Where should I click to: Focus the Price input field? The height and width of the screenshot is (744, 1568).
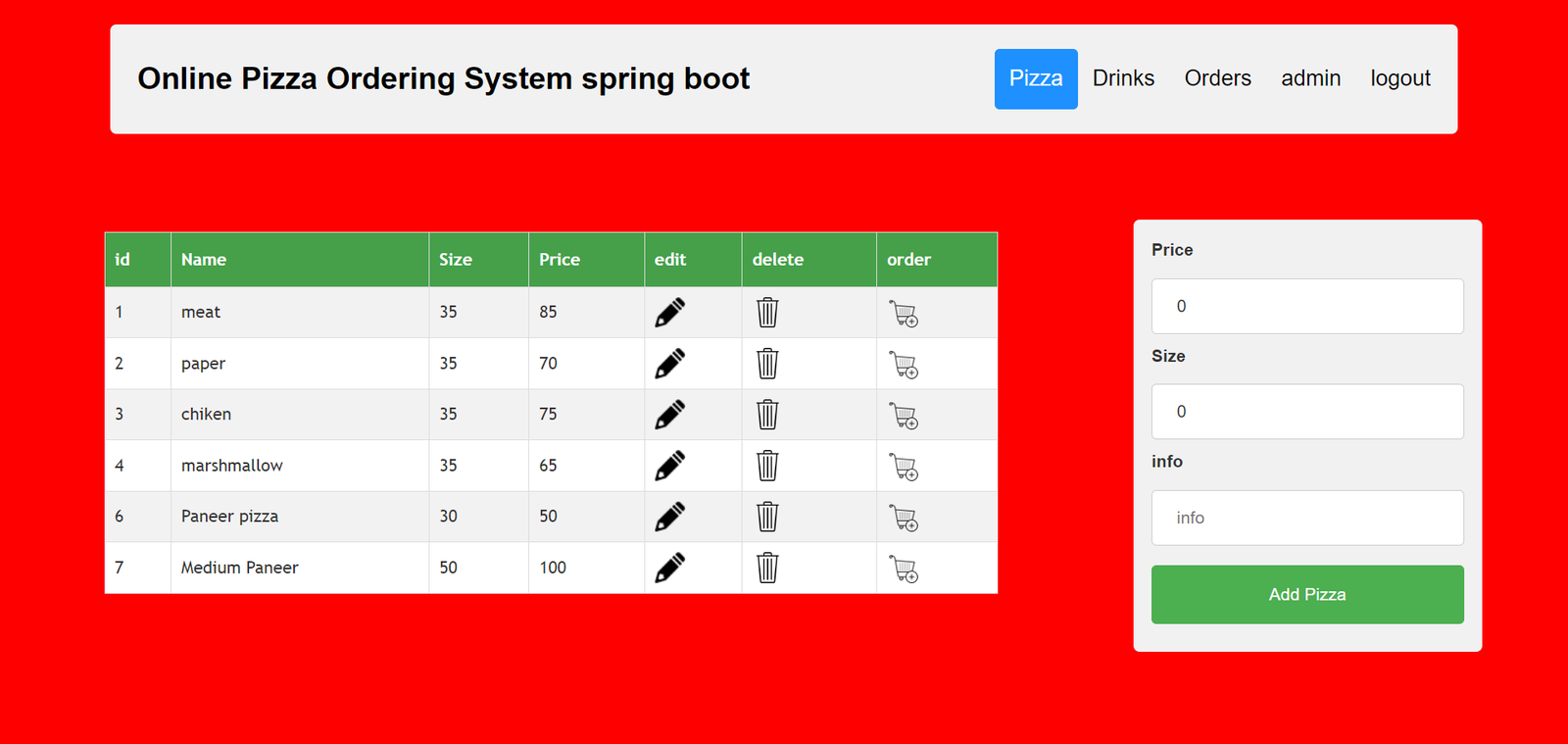point(1306,306)
